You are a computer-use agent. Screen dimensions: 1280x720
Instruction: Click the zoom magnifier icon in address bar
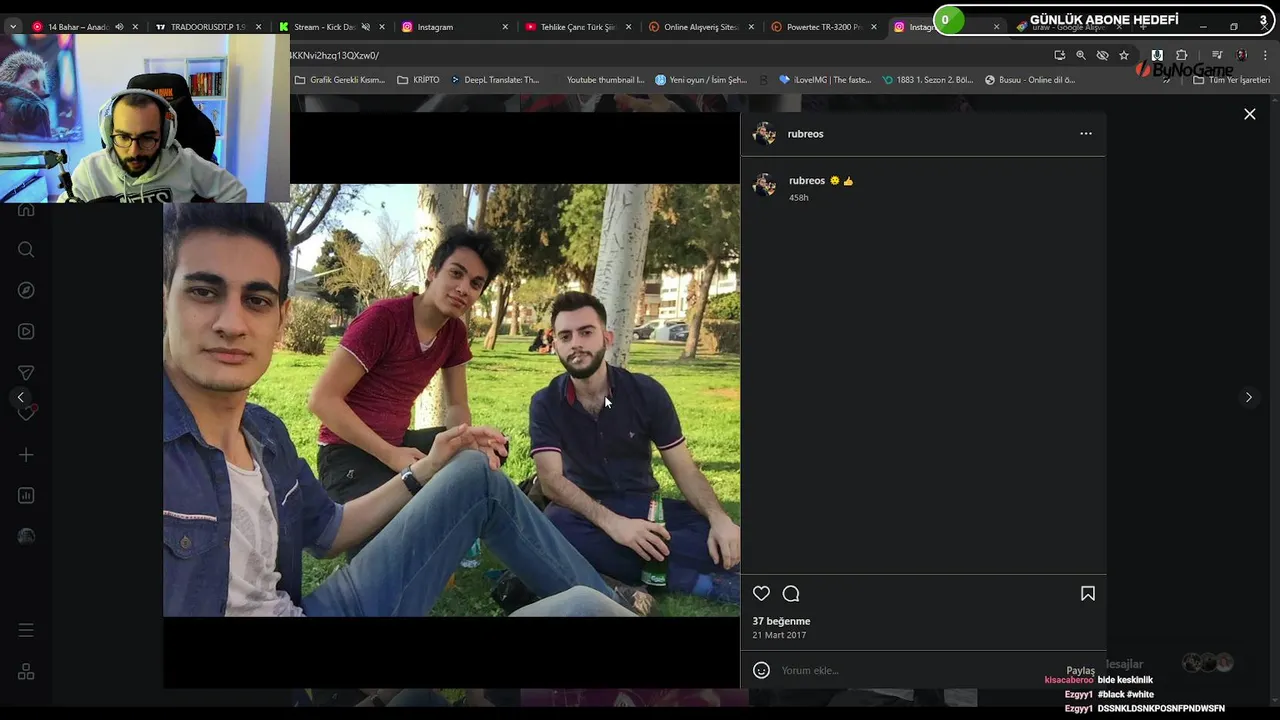pos(1081,55)
